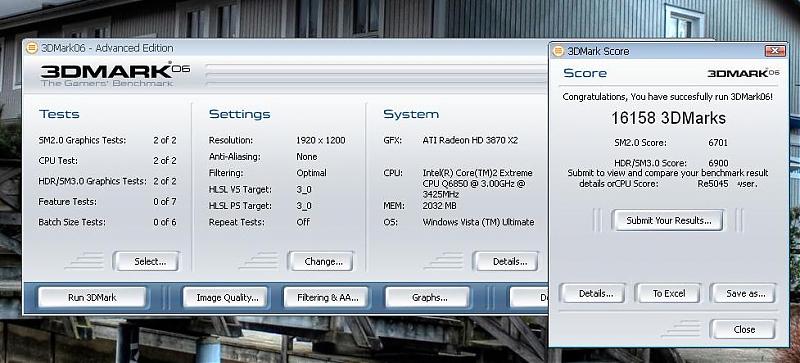
Task: Click the SM2.0 Score value 6701
Action: click(718, 143)
